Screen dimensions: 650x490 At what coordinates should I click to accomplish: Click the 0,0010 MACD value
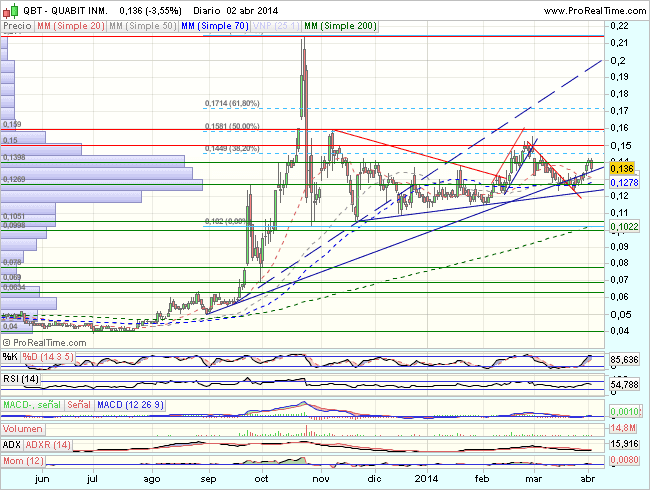[624, 412]
